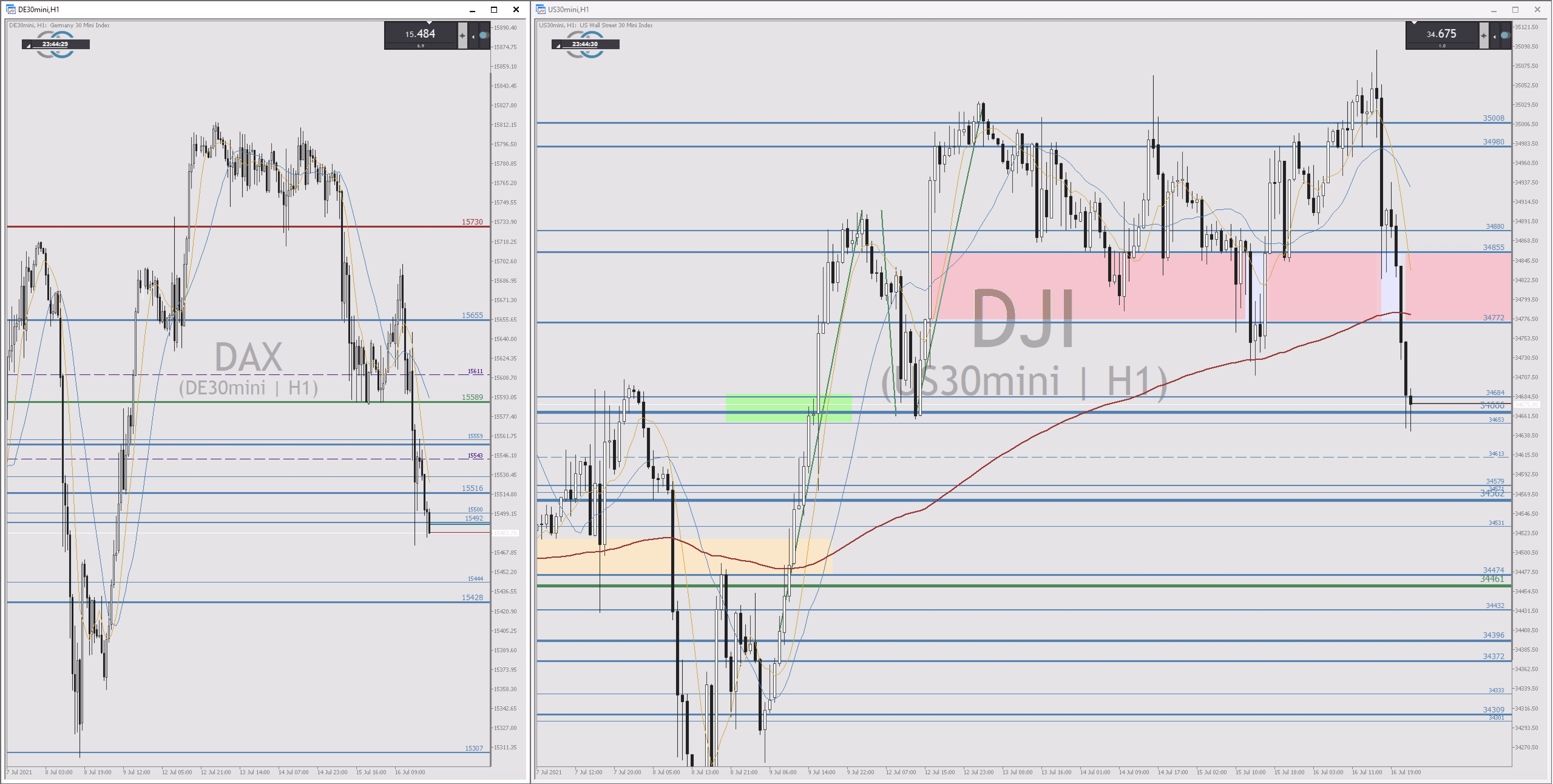
Task: Select the 34432 level label on DJI chart
Action: [1495, 606]
